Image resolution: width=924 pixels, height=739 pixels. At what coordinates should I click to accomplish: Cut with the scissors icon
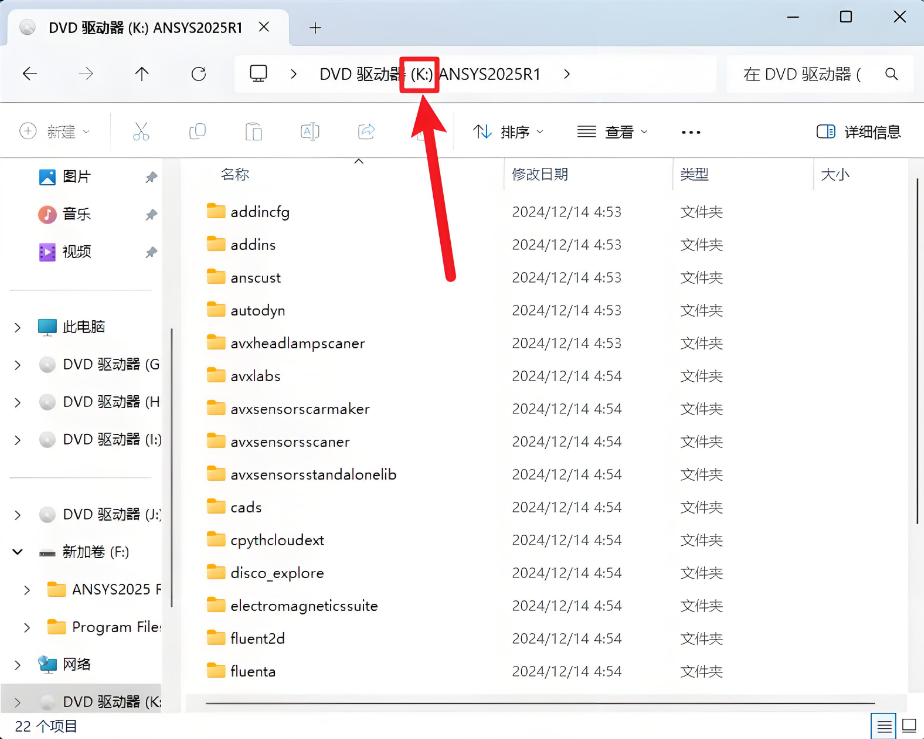[141, 131]
